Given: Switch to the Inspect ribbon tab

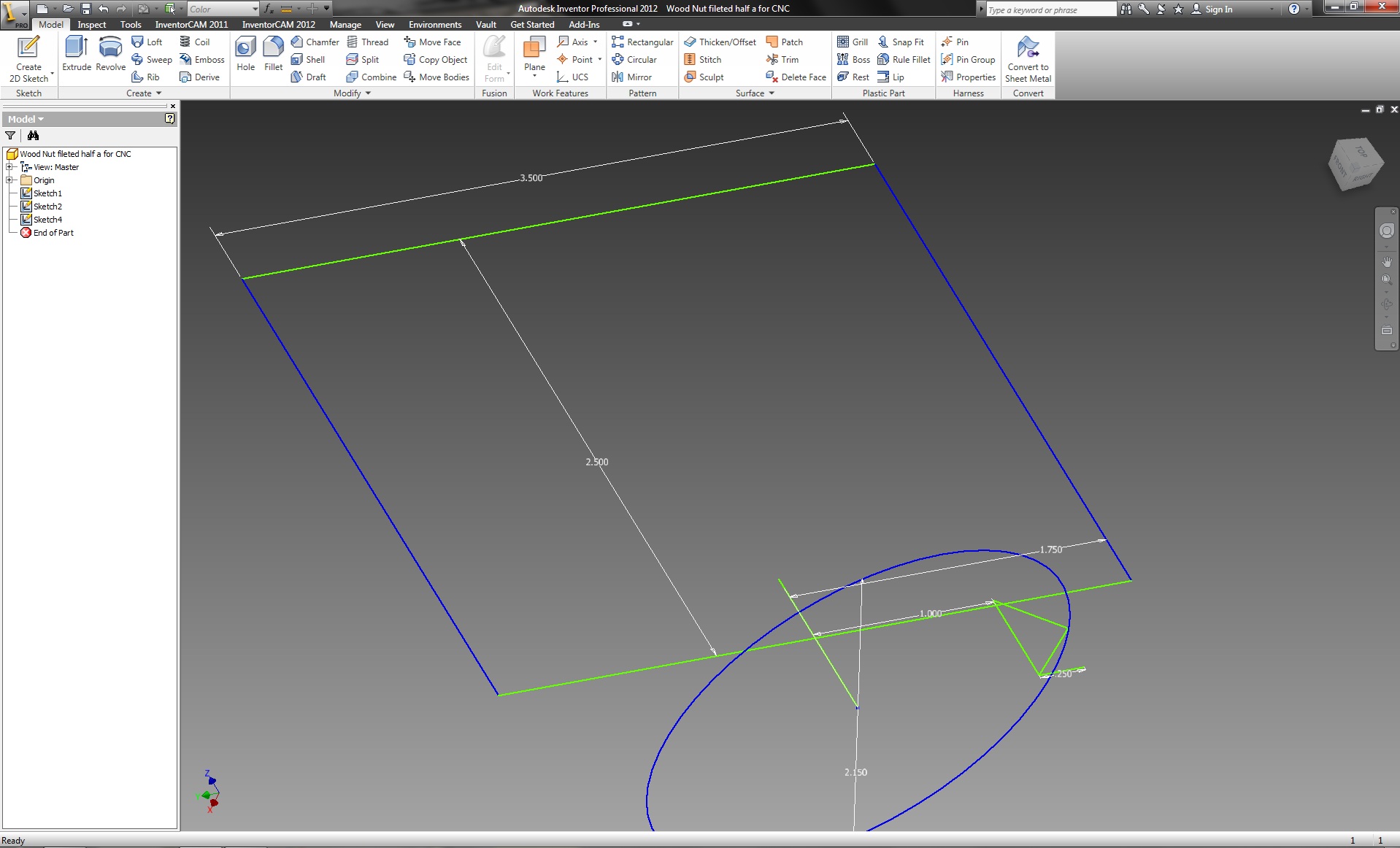Looking at the screenshot, I should pyautogui.click(x=92, y=24).
